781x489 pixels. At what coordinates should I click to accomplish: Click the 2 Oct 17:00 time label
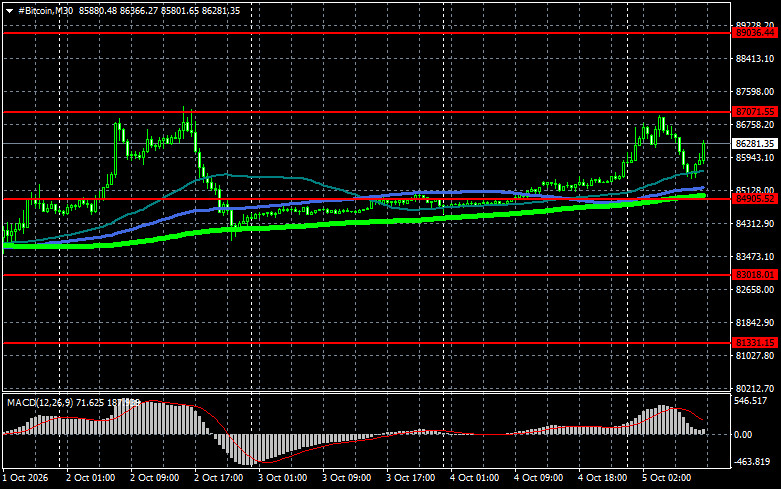pyautogui.click(x=219, y=478)
